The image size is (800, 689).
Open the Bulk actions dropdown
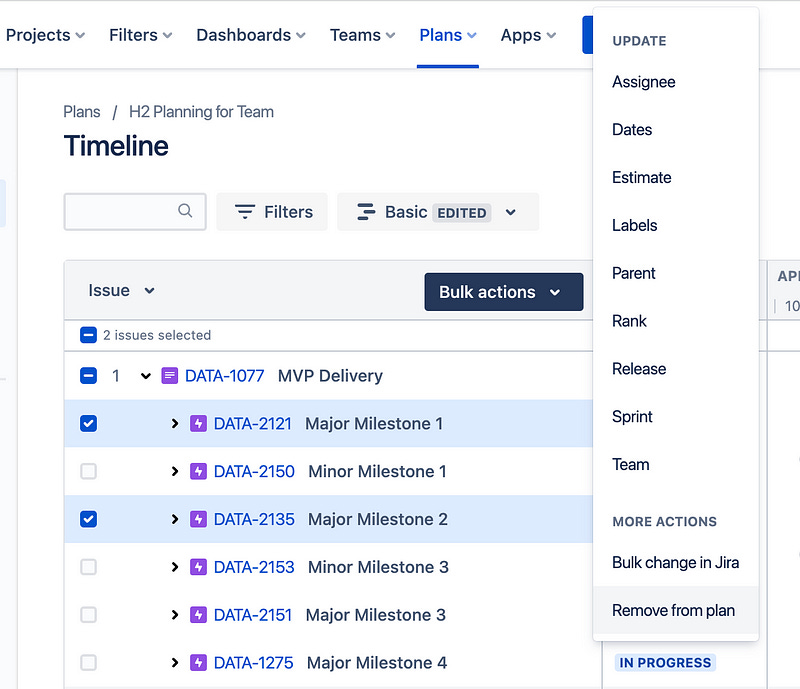point(504,292)
